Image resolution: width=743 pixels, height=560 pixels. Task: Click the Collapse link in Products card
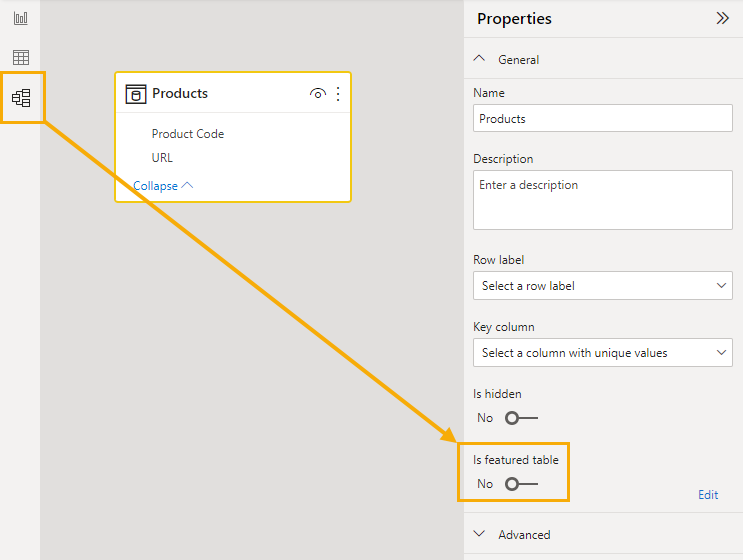pyautogui.click(x=163, y=186)
